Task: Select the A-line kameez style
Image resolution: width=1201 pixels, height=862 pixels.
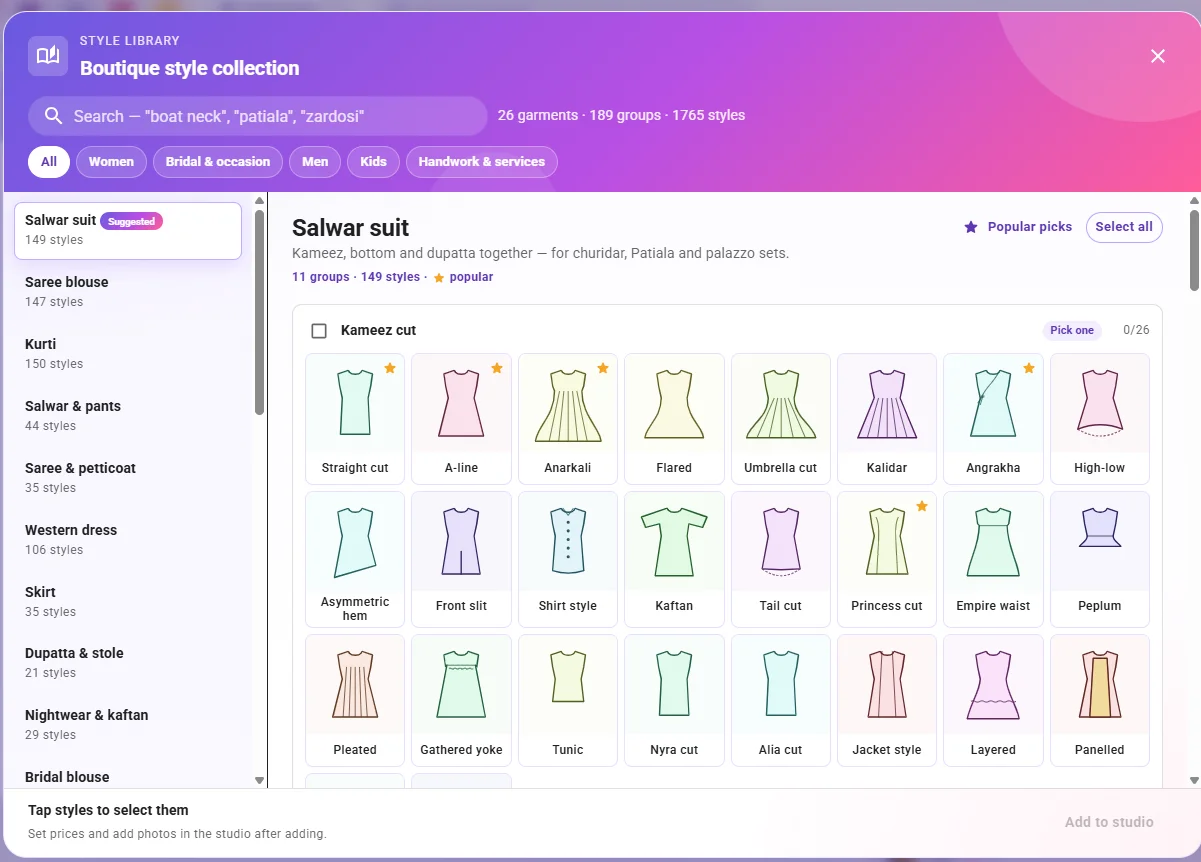Action: click(x=461, y=418)
